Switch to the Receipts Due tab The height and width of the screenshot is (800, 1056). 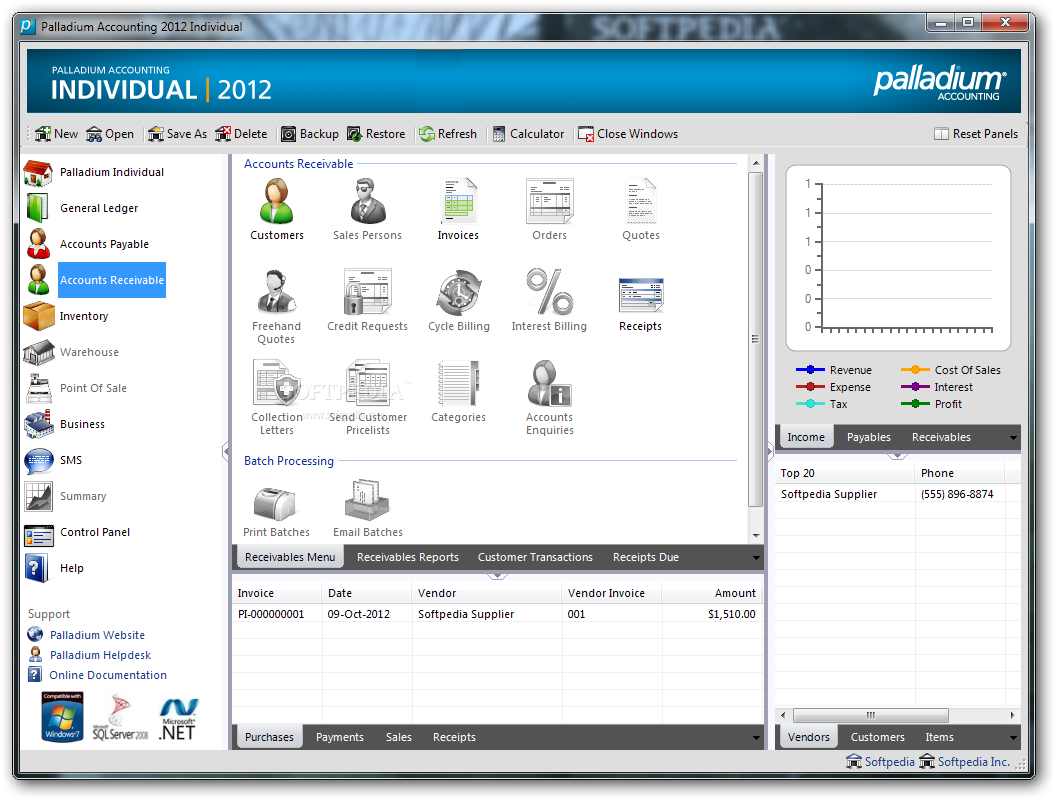click(646, 558)
